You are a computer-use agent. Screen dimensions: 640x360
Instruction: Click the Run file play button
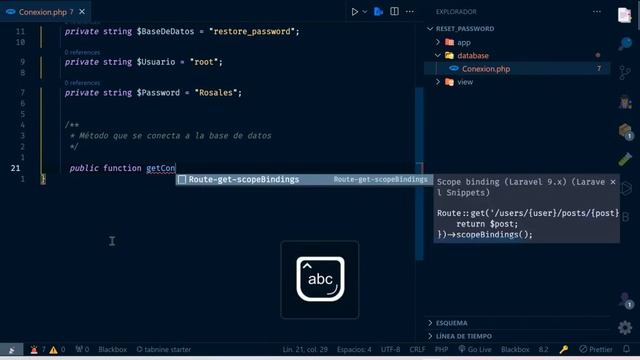[x=355, y=12]
